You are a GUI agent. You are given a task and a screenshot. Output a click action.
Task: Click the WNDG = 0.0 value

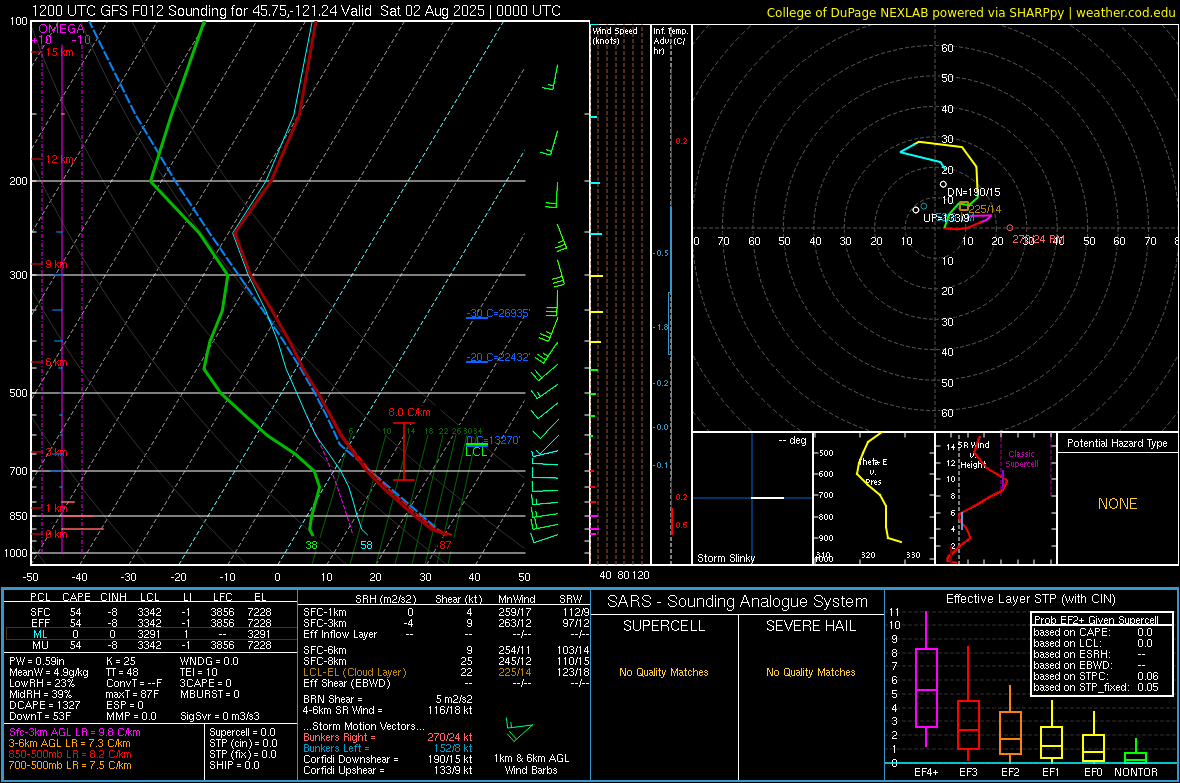click(x=209, y=661)
